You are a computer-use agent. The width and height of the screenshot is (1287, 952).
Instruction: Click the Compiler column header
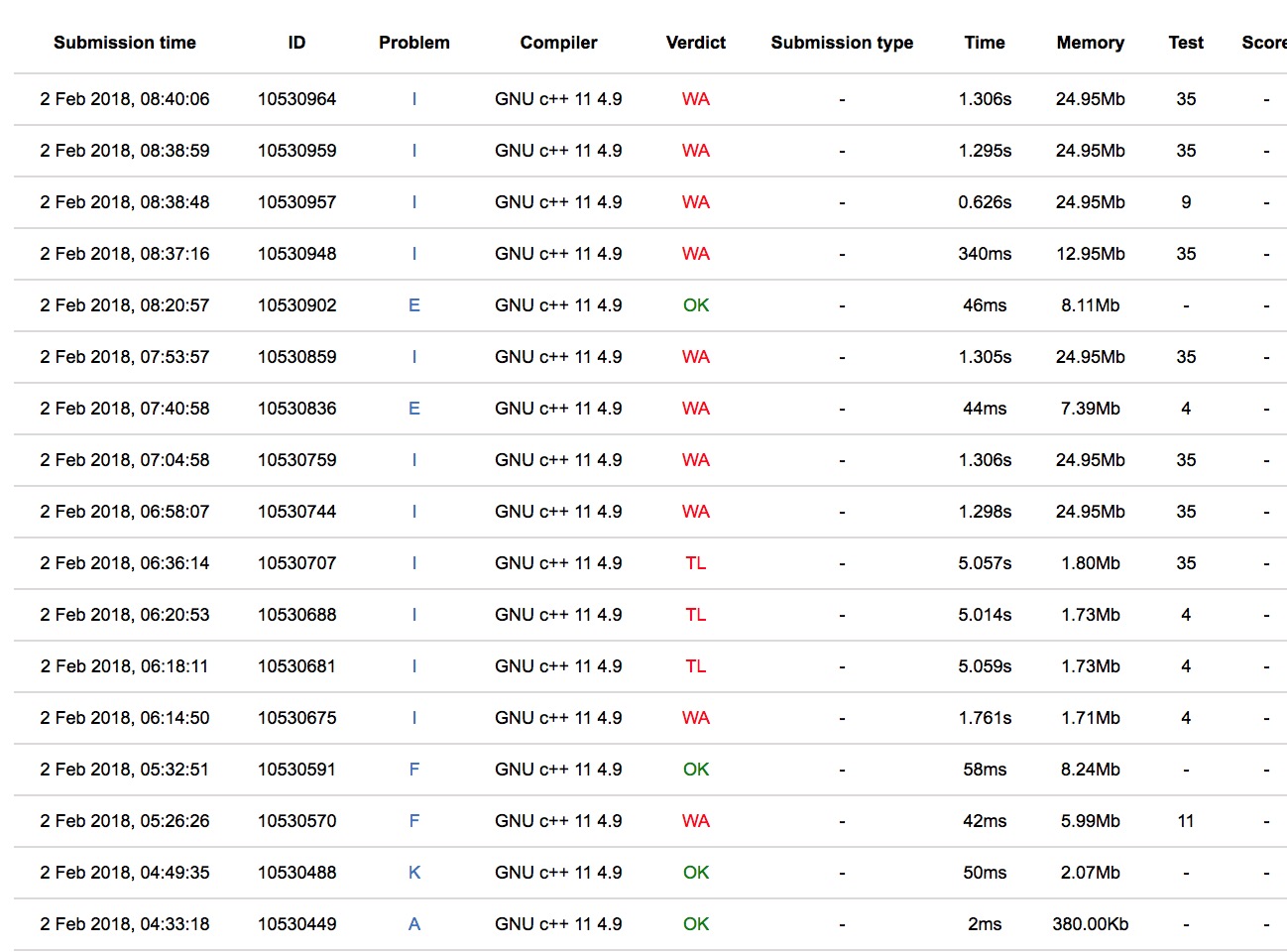pos(558,43)
